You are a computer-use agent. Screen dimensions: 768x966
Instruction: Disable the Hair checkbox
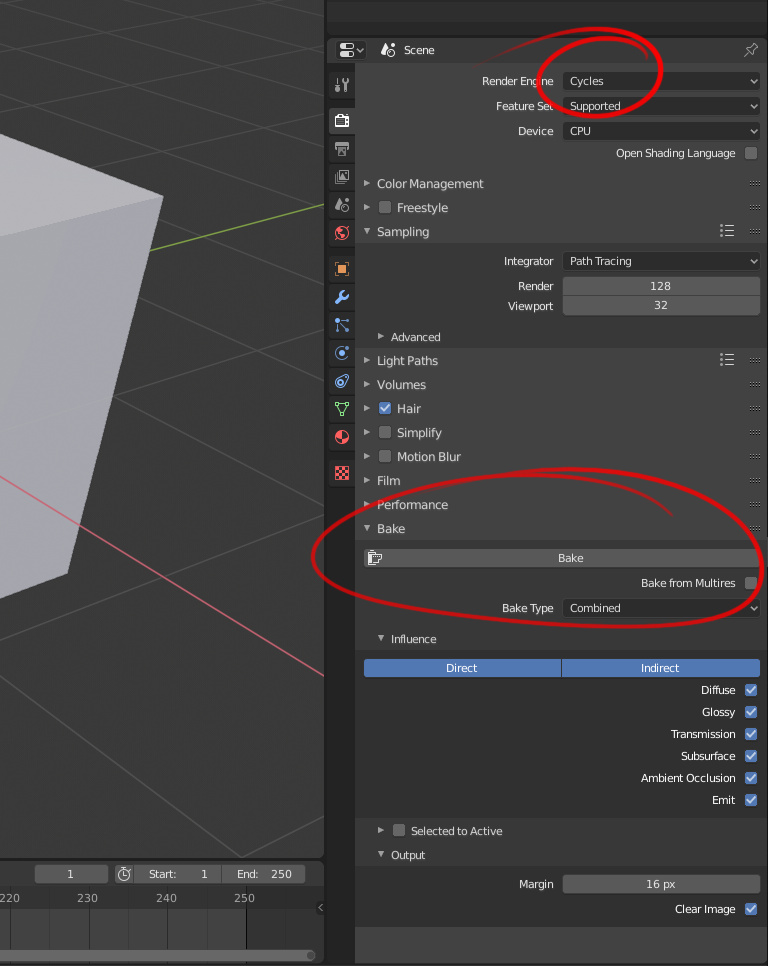click(x=385, y=408)
